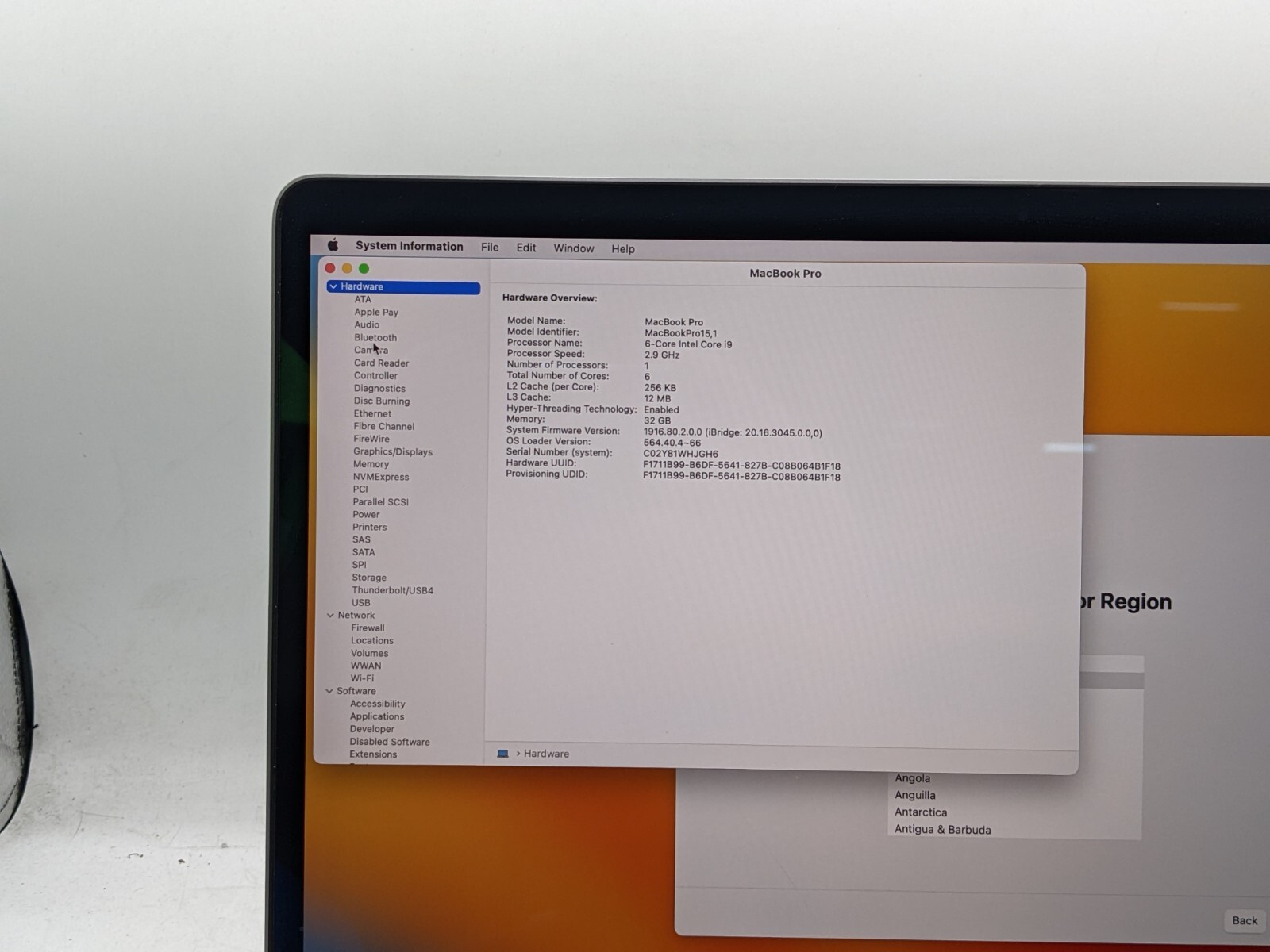Image resolution: width=1270 pixels, height=952 pixels.
Task: Select Apple Pay in the sidebar
Action: point(376,312)
